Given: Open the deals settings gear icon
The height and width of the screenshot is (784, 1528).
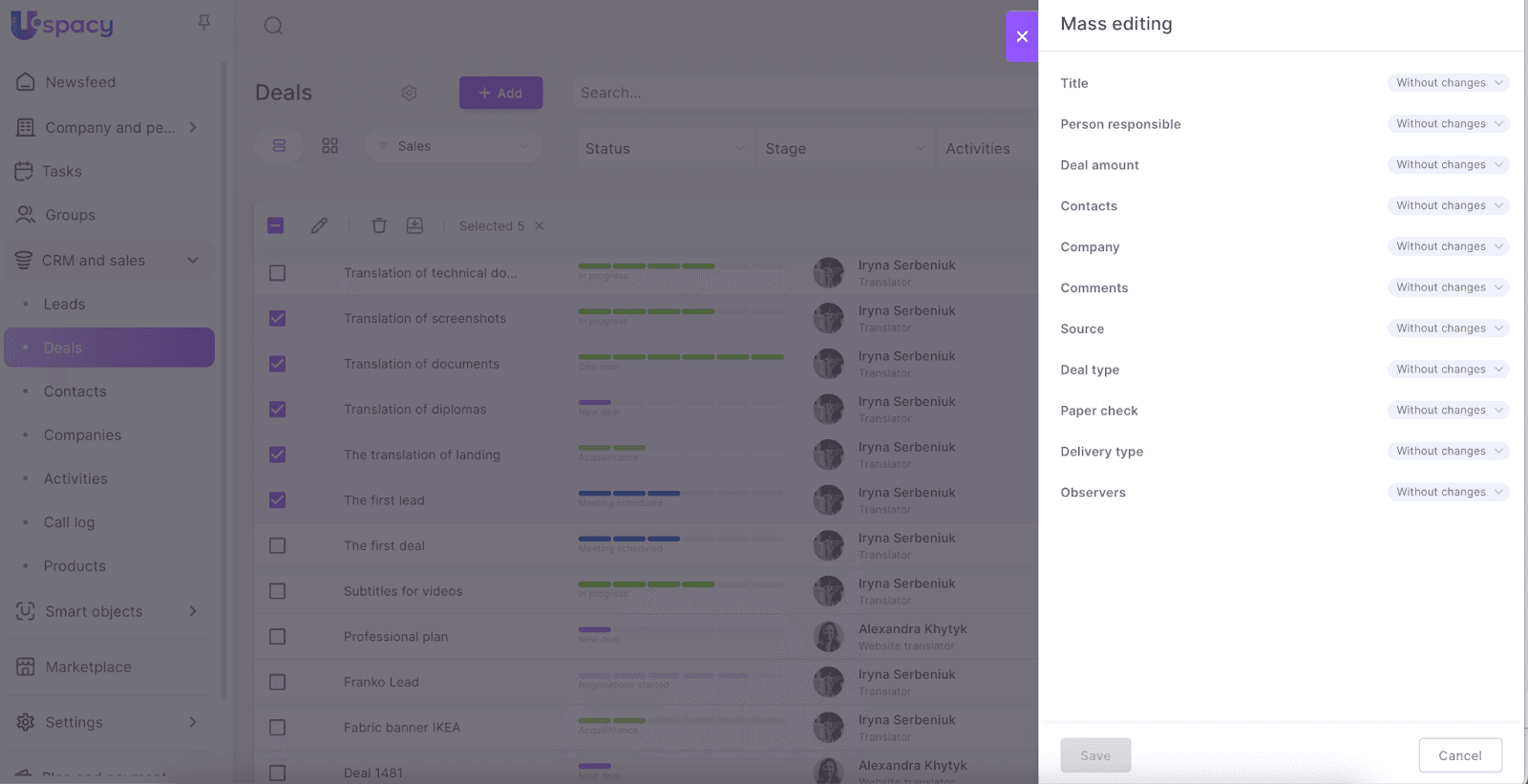Looking at the screenshot, I should tap(409, 93).
